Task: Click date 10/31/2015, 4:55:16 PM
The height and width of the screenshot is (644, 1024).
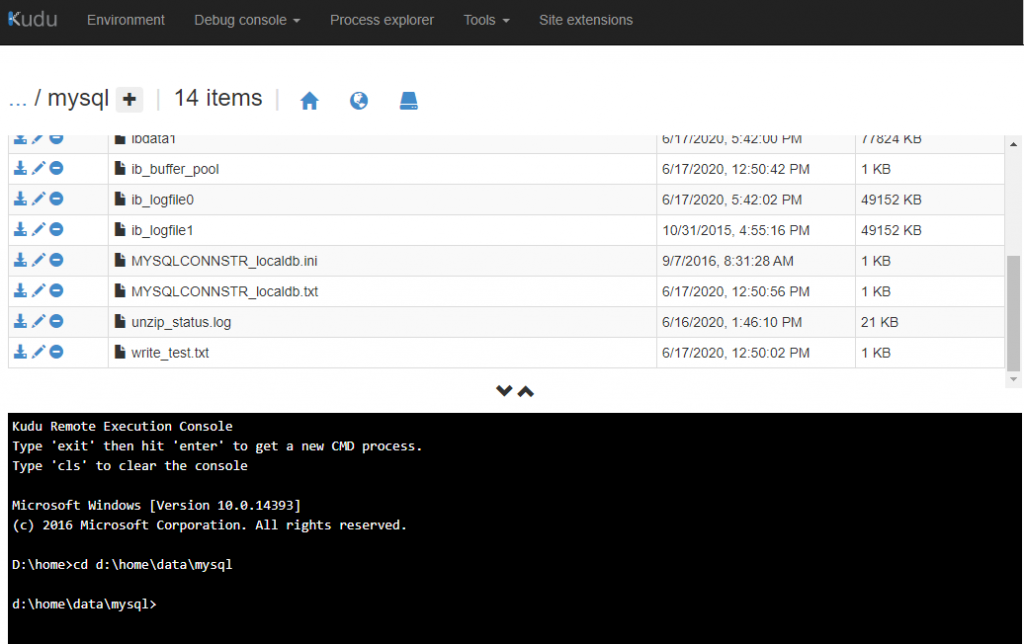Action: (735, 231)
